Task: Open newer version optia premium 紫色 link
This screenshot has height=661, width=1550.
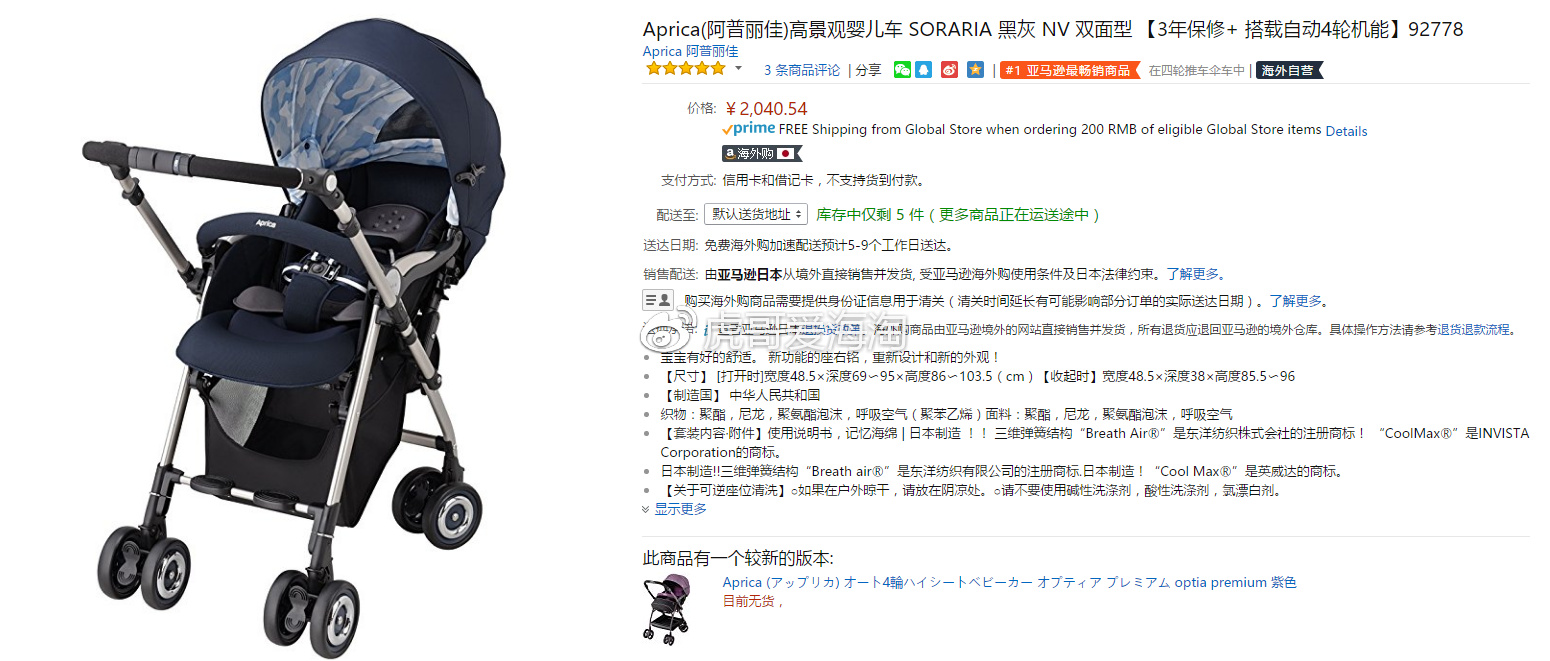Action: [x=1009, y=582]
